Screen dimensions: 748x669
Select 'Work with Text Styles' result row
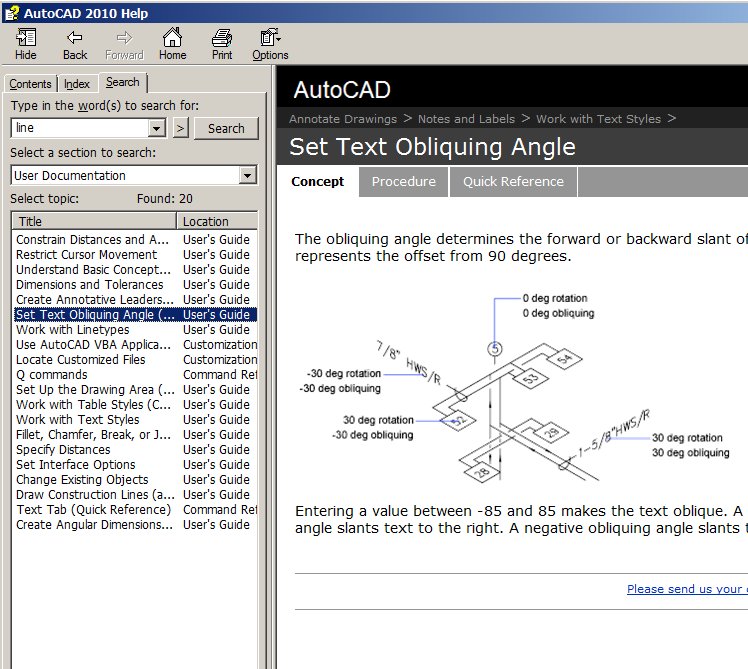[x=135, y=419]
